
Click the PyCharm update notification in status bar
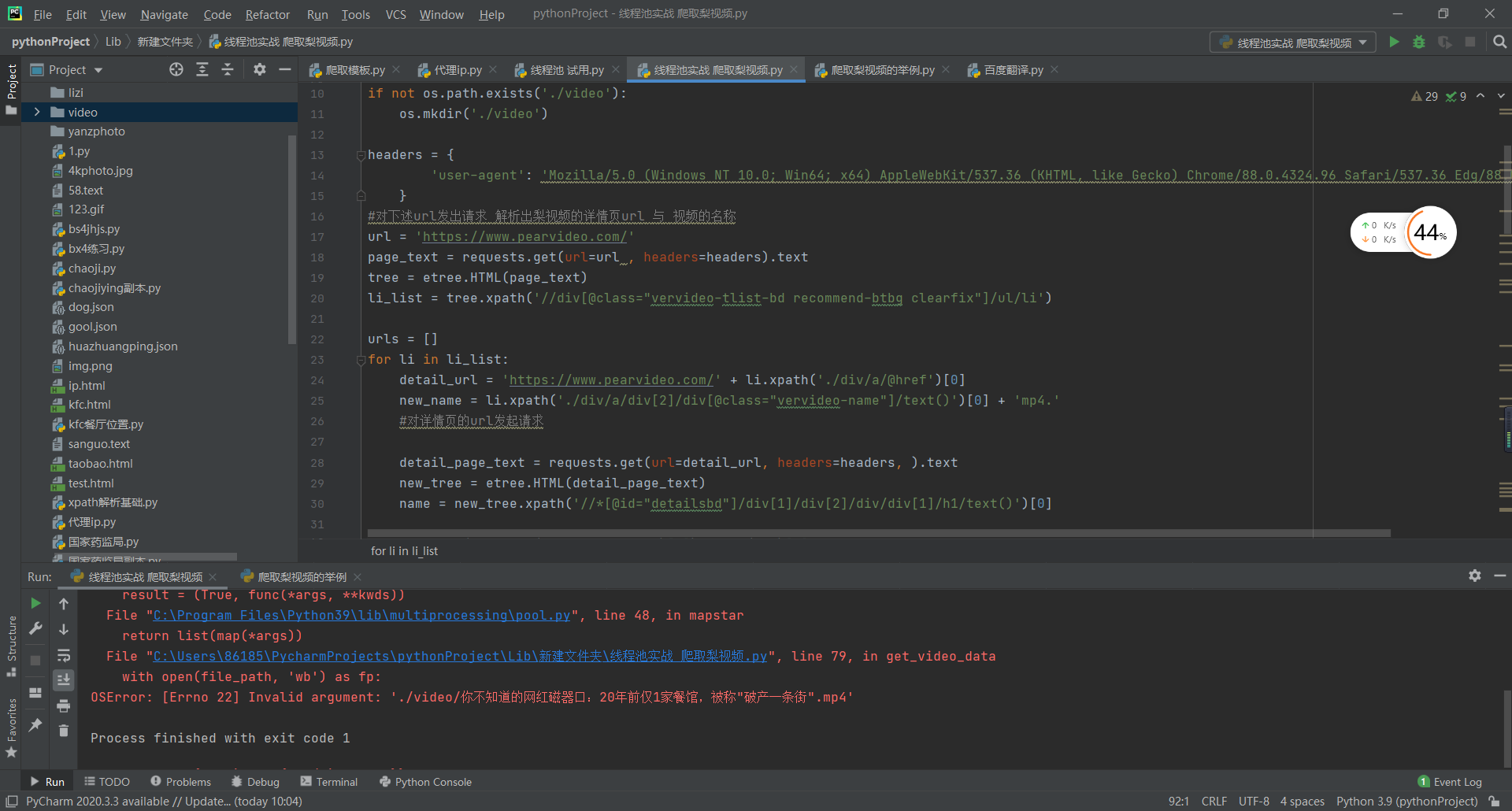pos(164,802)
